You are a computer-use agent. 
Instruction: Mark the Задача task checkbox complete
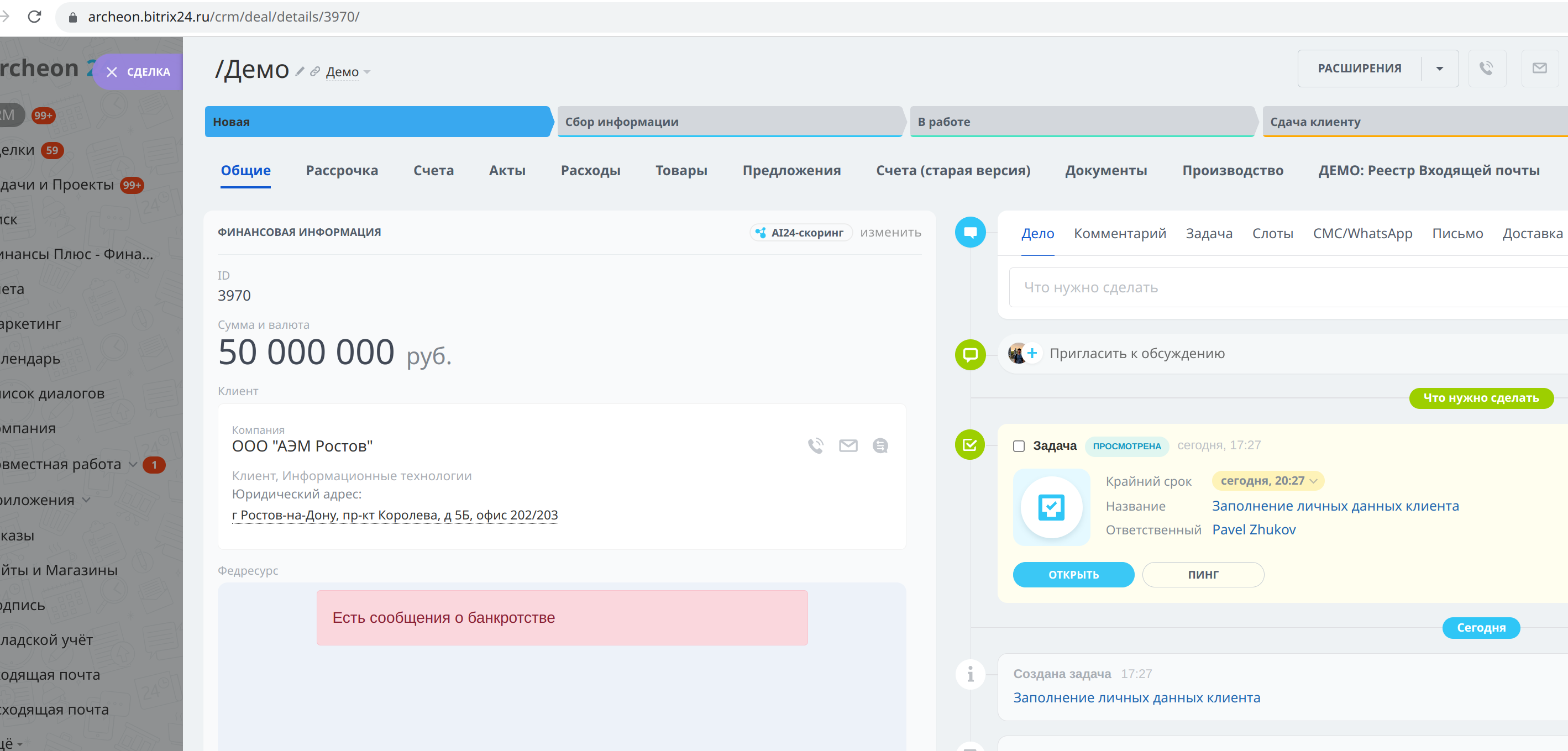1019,446
